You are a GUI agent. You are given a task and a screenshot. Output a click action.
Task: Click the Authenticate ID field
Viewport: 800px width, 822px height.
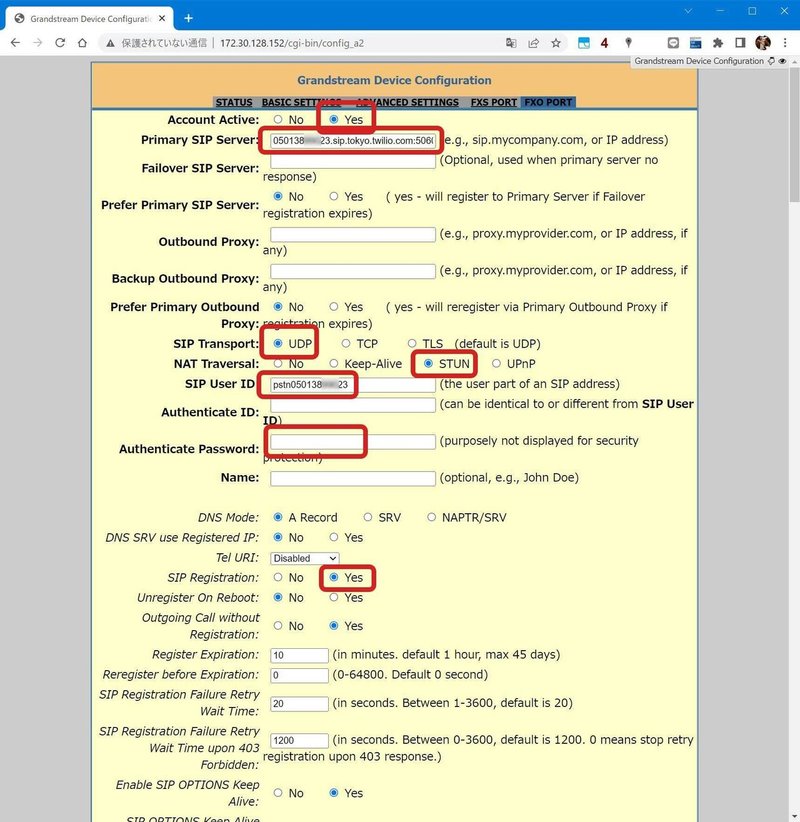353,405
